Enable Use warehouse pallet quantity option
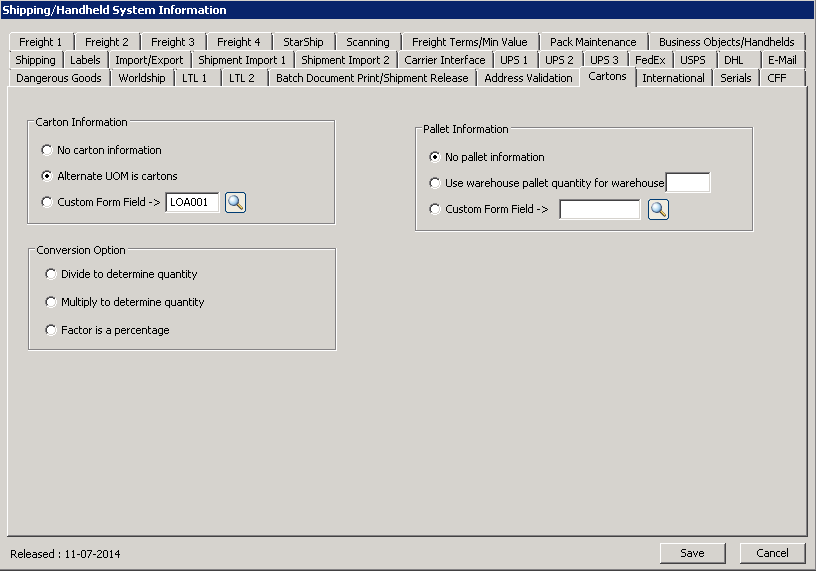The height and width of the screenshot is (571, 816). pos(434,183)
